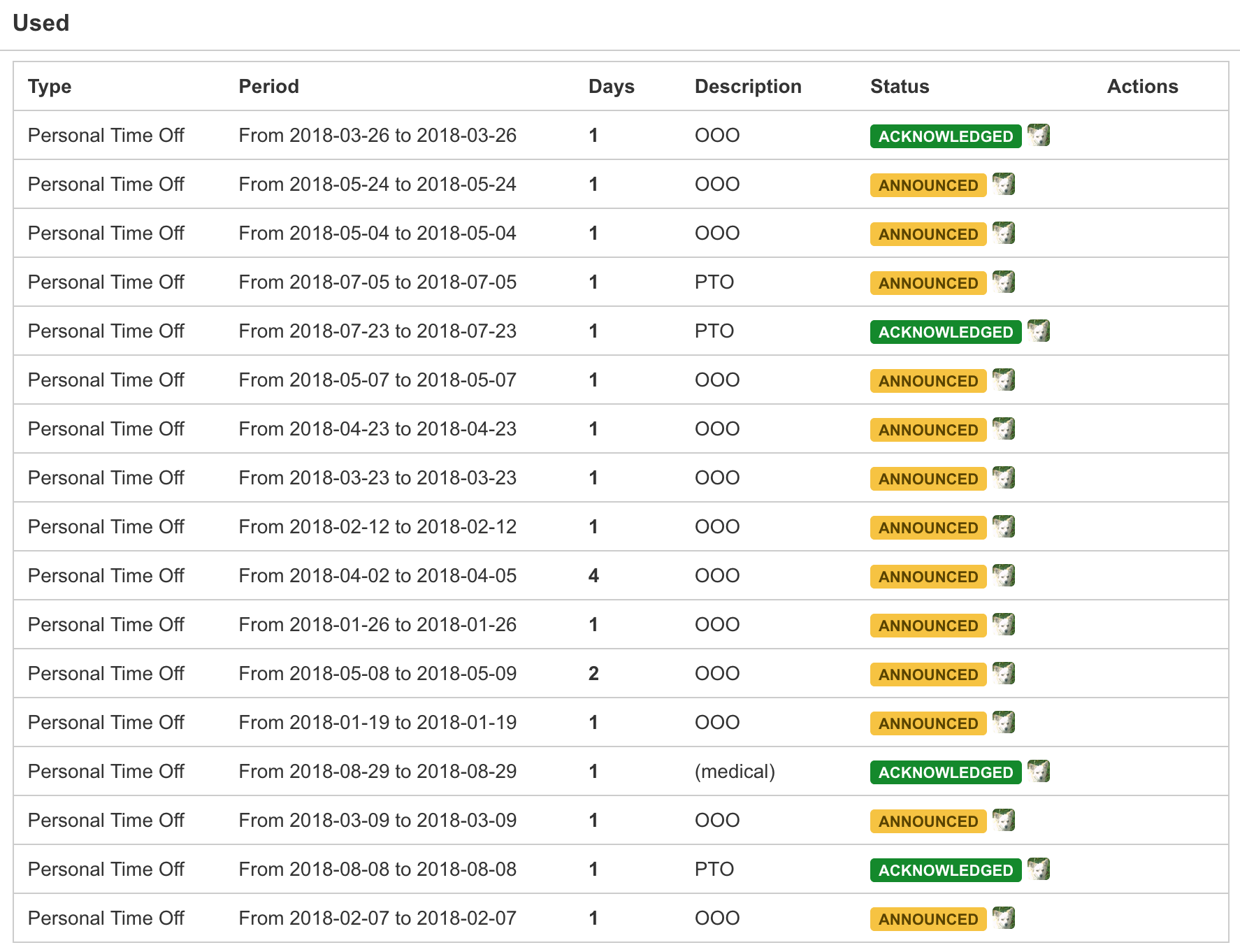The width and height of the screenshot is (1240, 952).
Task: Click the ANNOUNCED badge for 2018-05-07
Action: click(x=928, y=381)
